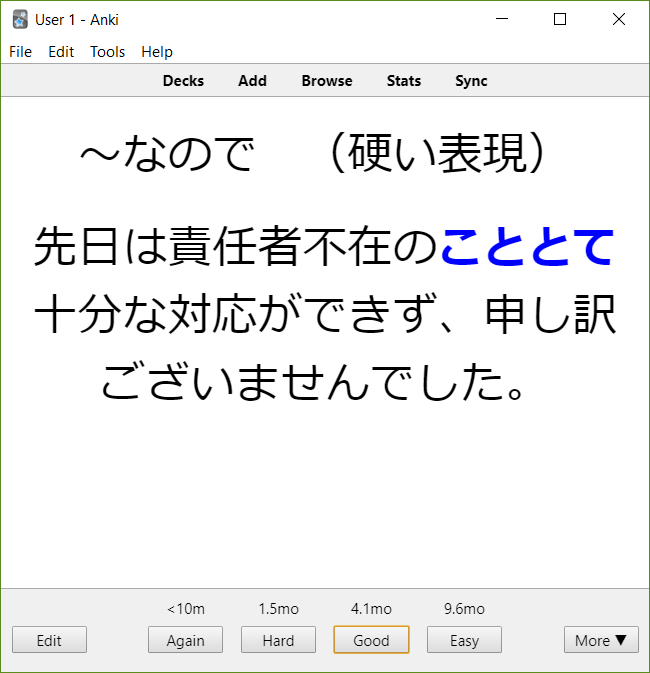Expand the More dropdown menu
This screenshot has width=650, height=673.
click(x=601, y=640)
